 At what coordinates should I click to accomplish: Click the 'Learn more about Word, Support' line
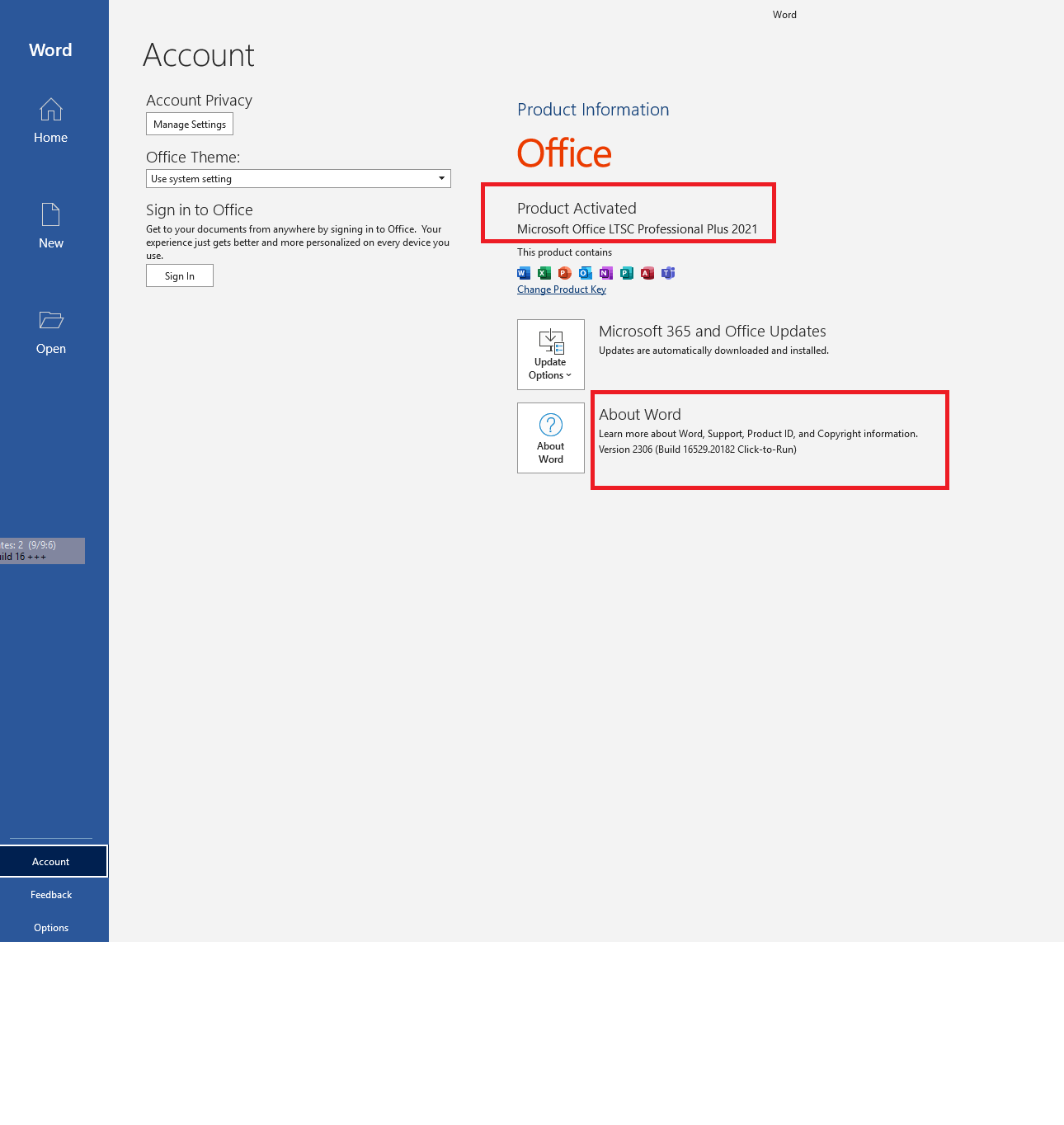click(758, 434)
